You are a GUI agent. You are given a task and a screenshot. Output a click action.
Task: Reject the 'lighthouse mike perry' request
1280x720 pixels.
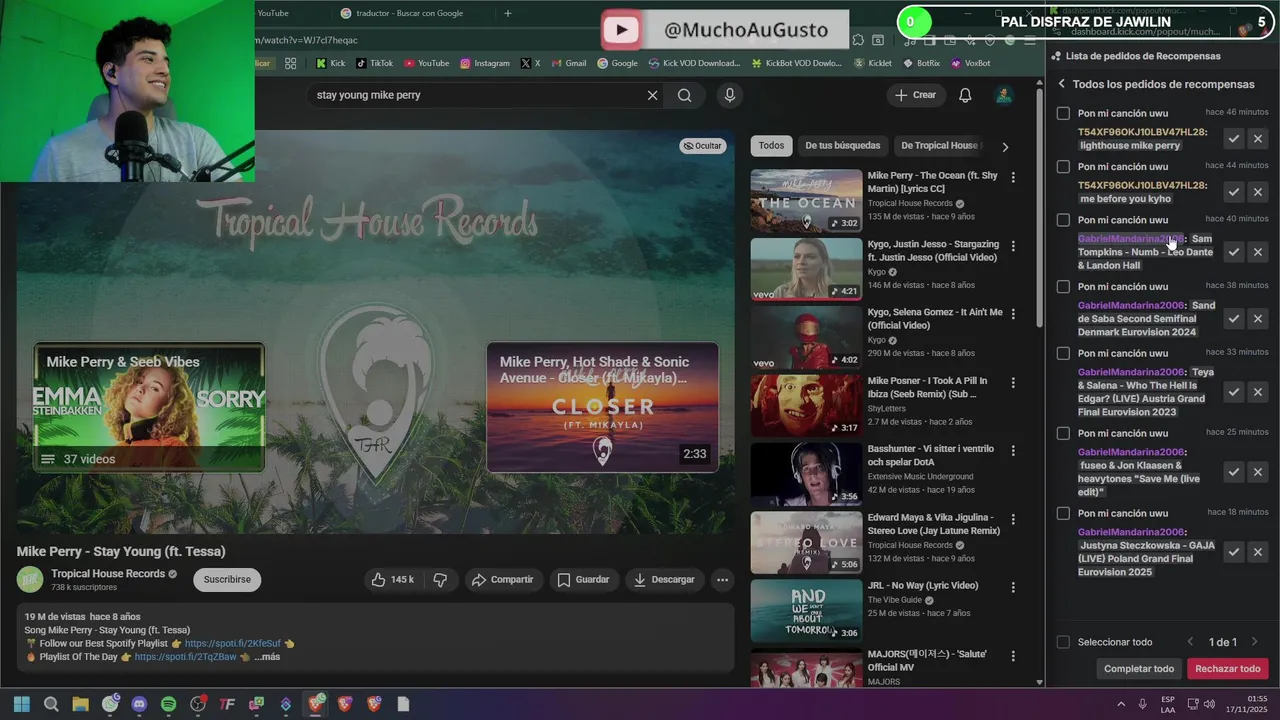click(1258, 139)
